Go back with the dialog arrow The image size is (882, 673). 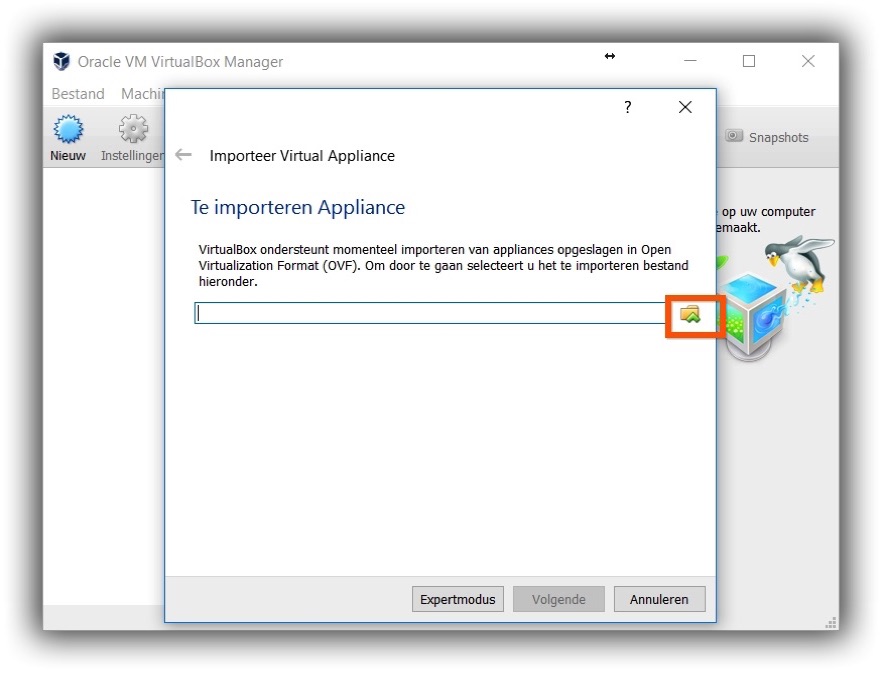point(183,155)
